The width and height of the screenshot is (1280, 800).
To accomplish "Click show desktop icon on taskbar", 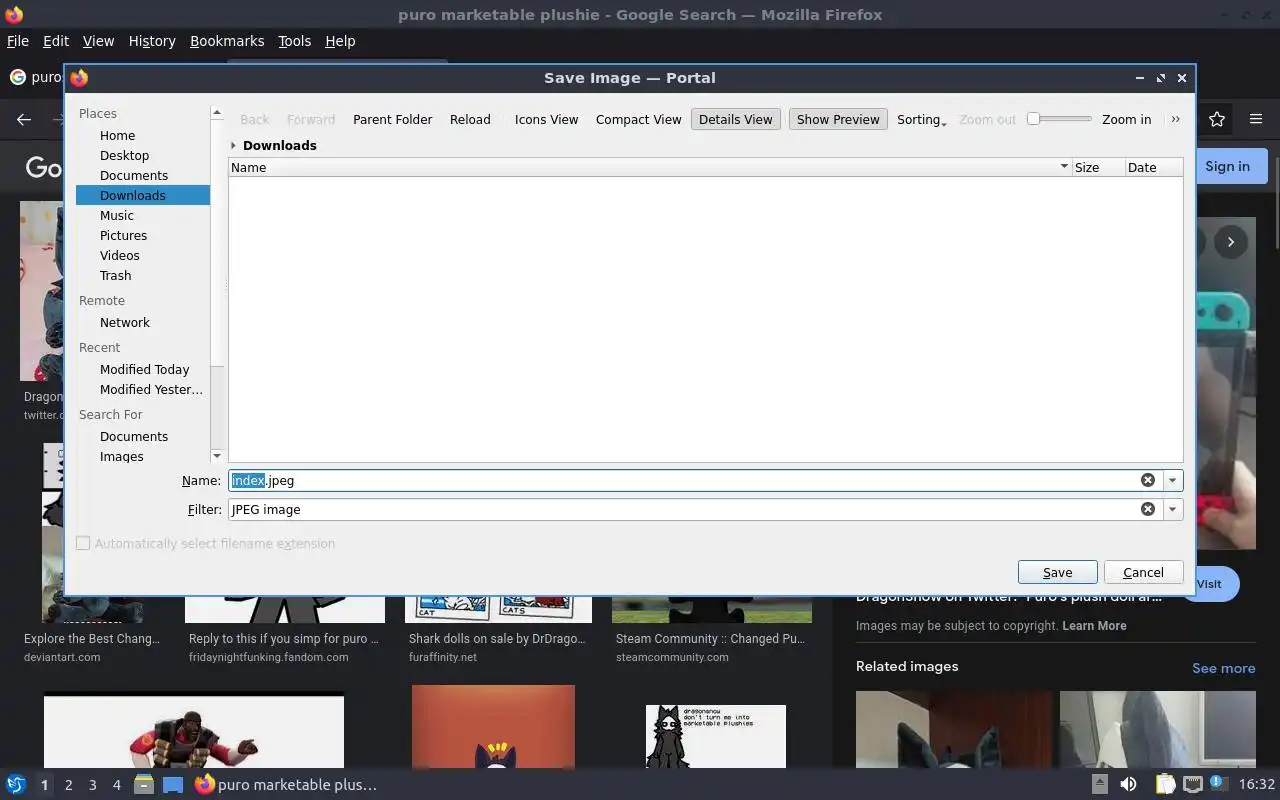I will pos(173,785).
